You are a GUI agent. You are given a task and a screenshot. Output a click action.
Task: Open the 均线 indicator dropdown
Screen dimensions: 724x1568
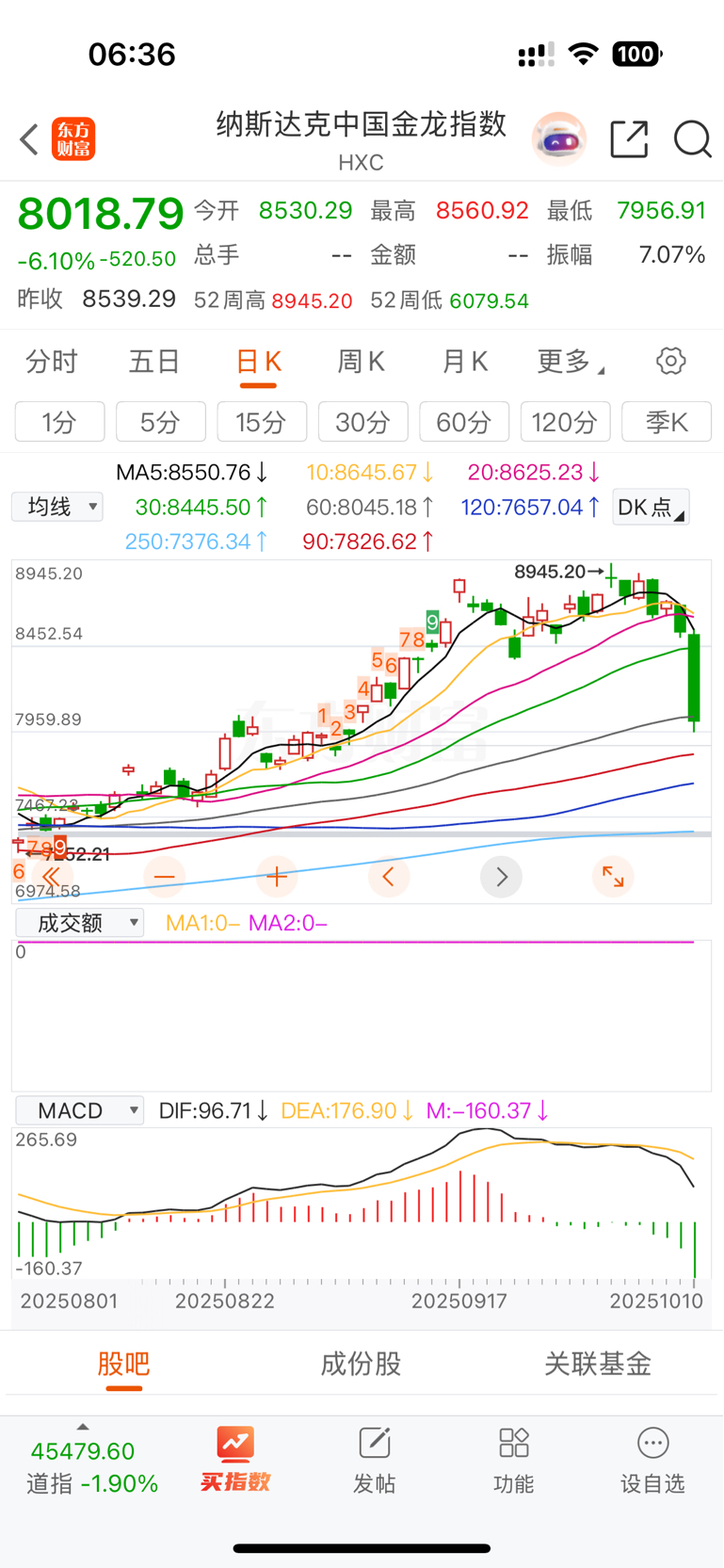[57, 507]
